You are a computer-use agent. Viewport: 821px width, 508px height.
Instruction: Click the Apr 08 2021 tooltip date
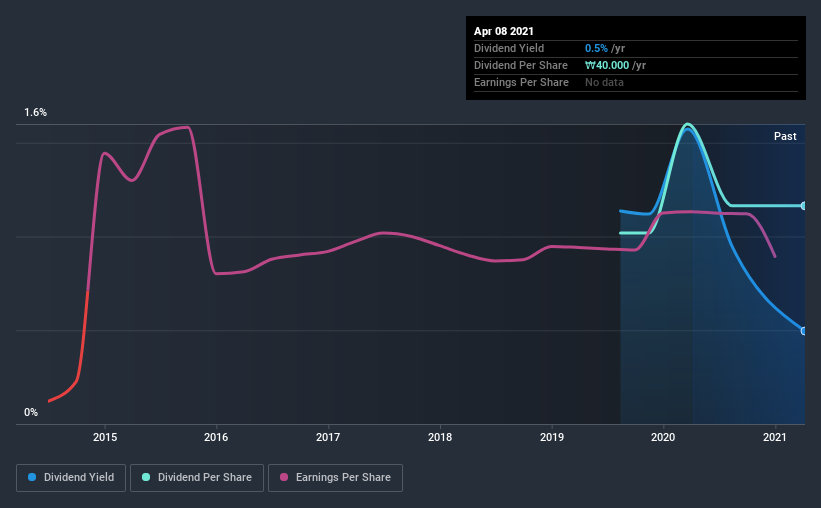(504, 31)
